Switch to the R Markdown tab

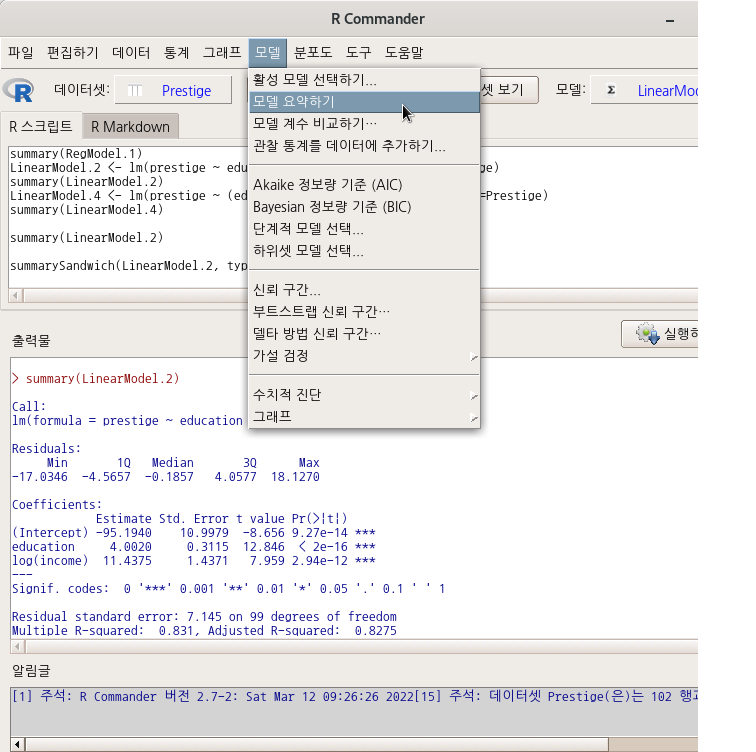click(130, 127)
